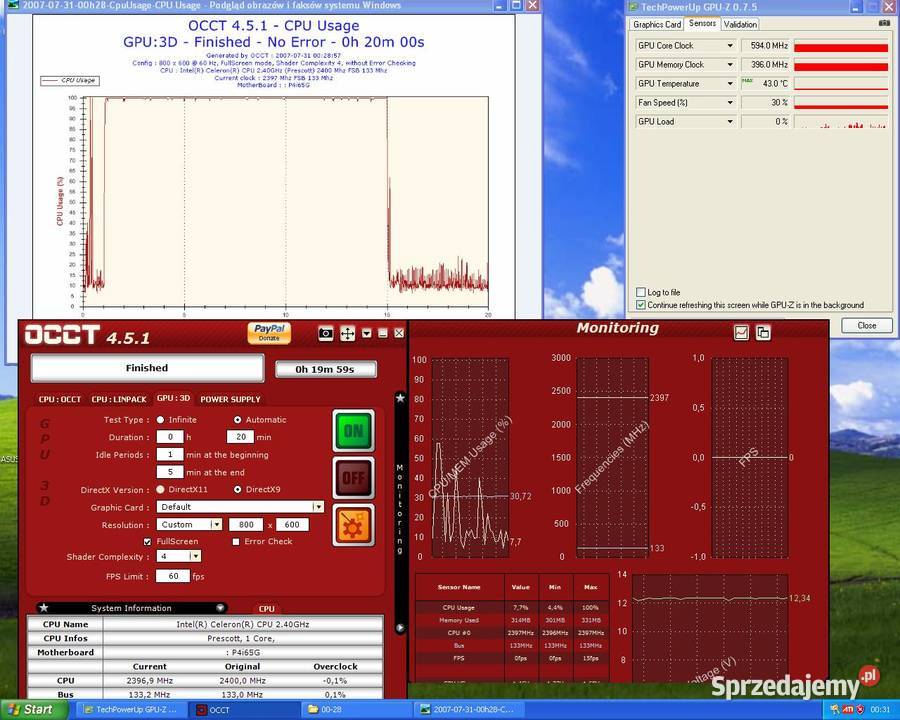Open the orange gear test settings icon
Viewport: 900px width, 720px height.
[x=354, y=525]
